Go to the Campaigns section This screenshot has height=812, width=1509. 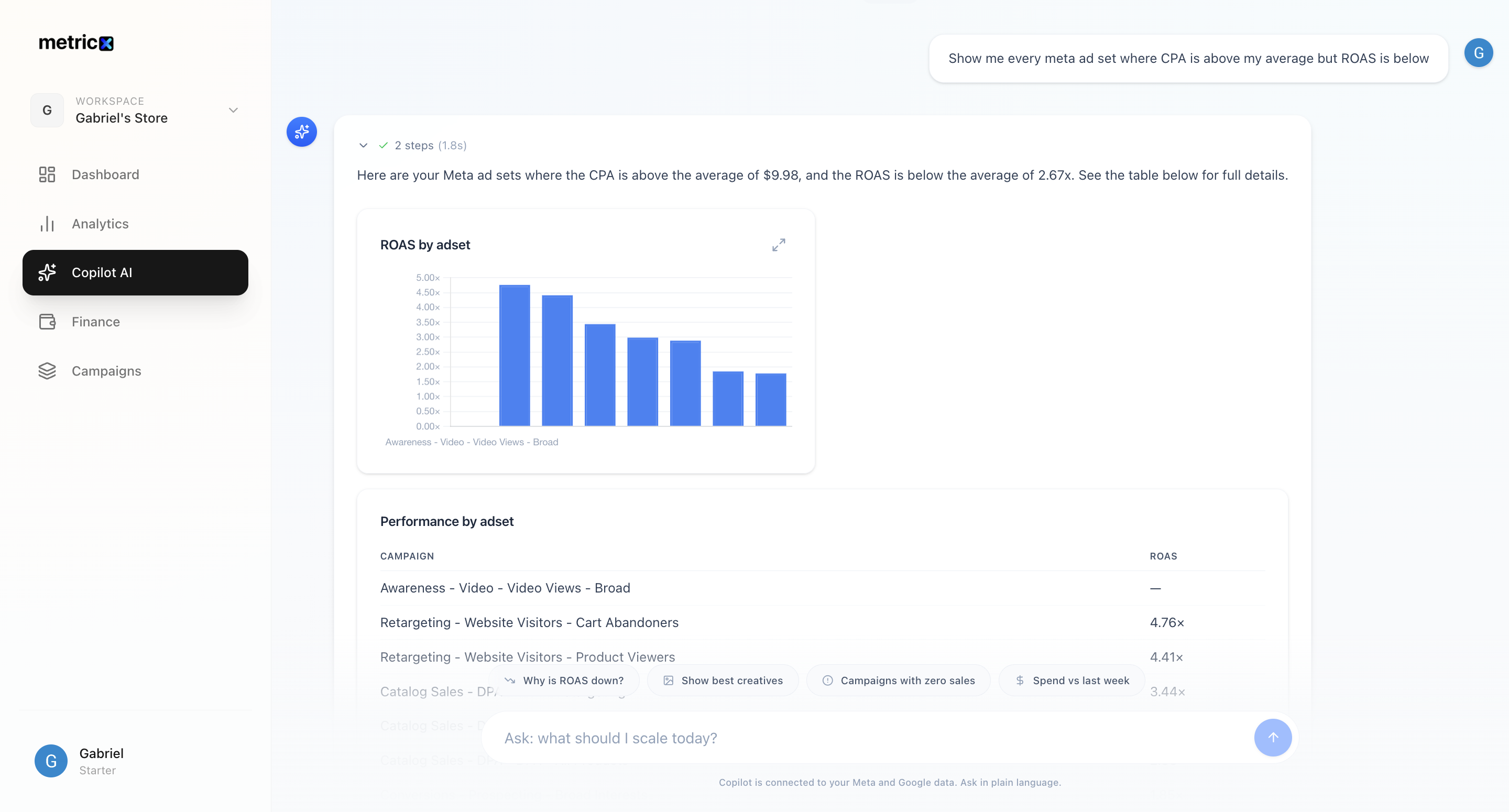click(x=106, y=371)
